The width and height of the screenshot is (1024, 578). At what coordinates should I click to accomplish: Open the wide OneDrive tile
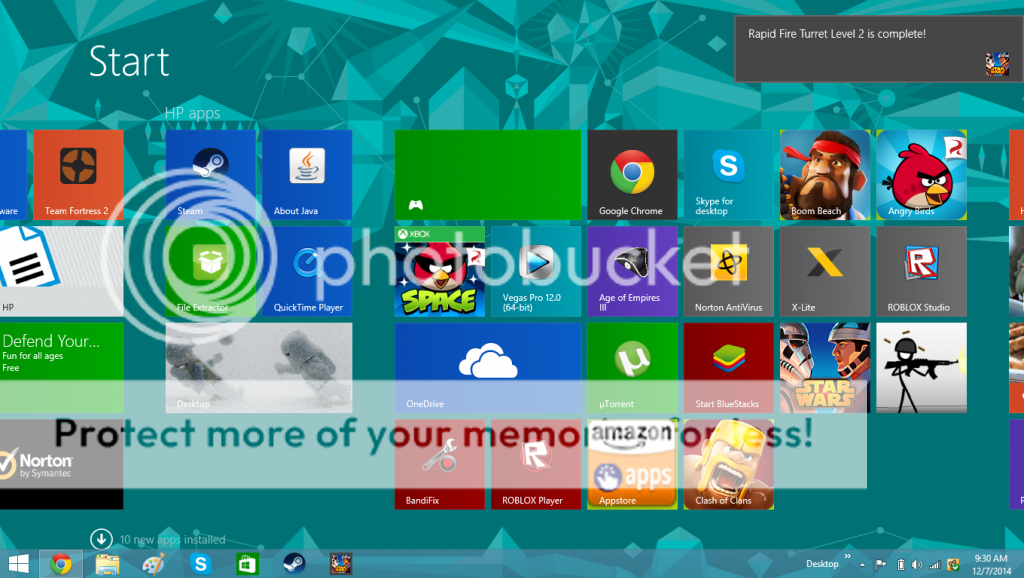click(x=487, y=367)
